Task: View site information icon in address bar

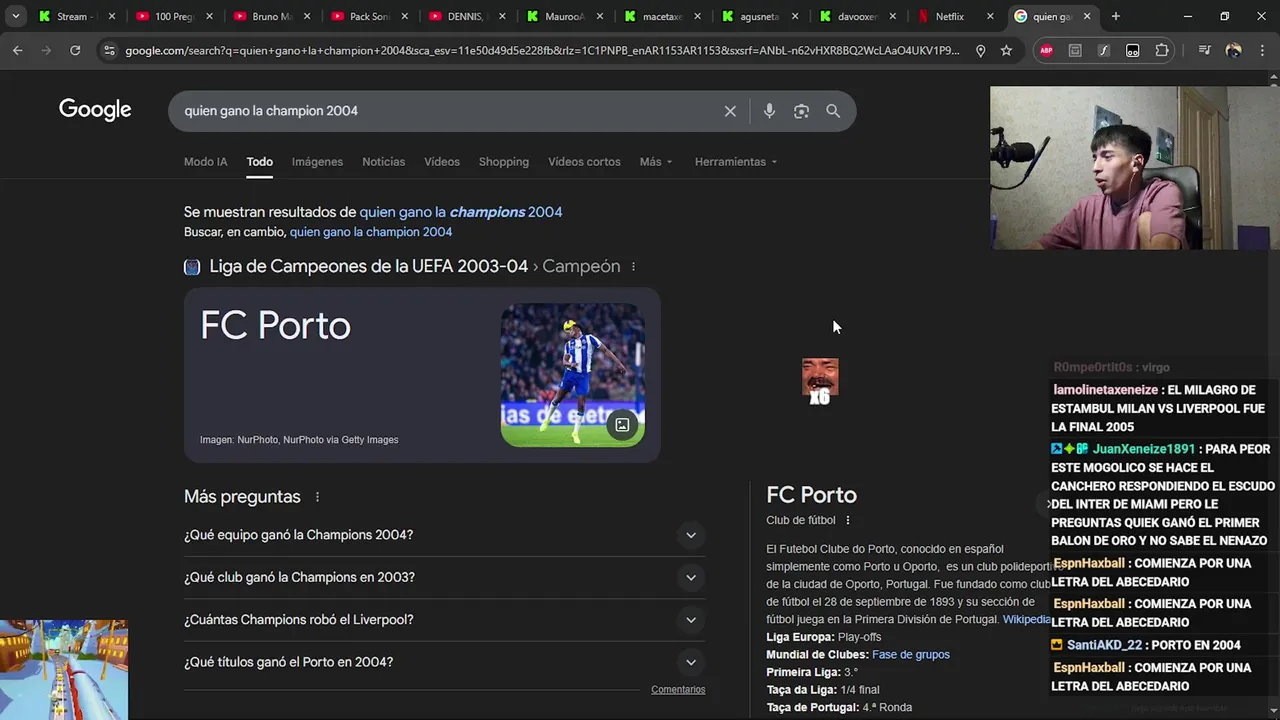Action: [109, 50]
